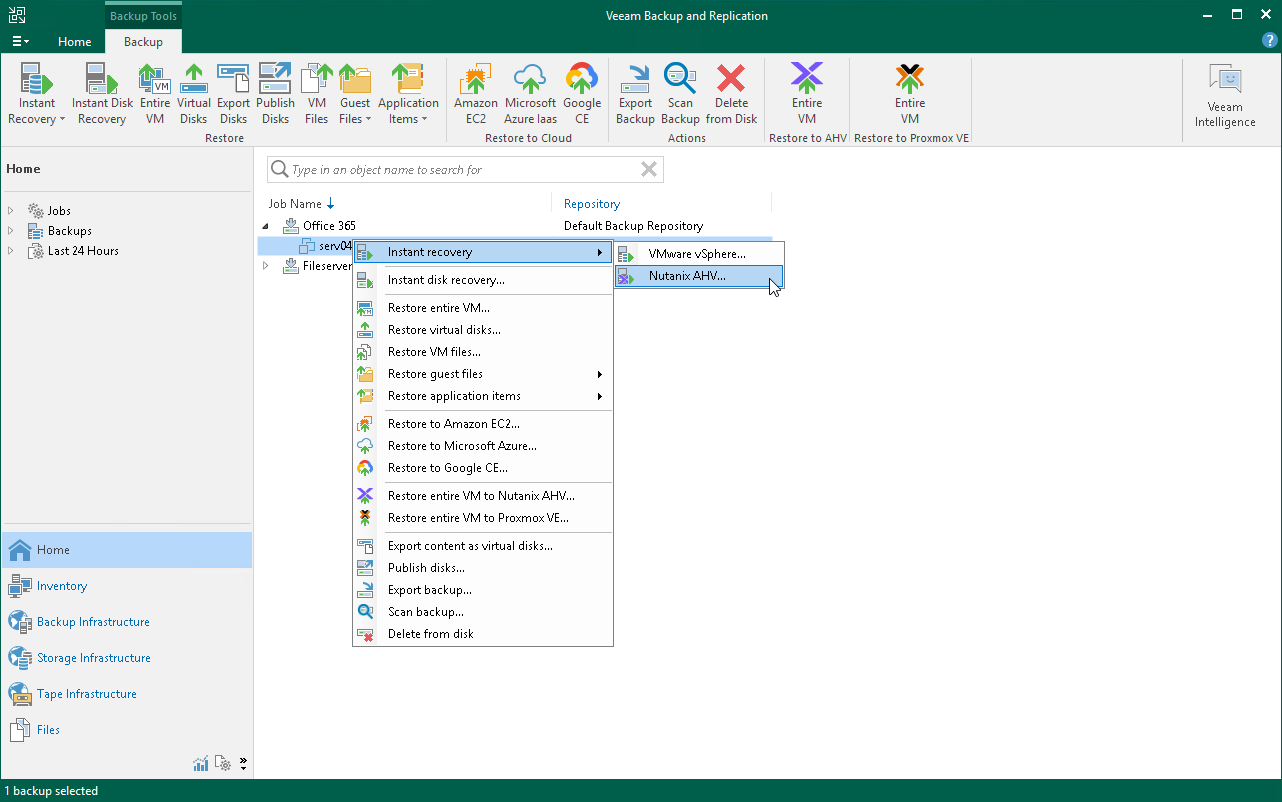
Task: Collapse the Office 365 job tree
Action: (266, 225)
